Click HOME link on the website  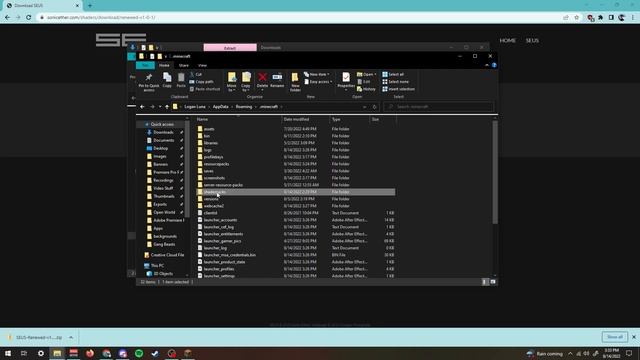[x=507, y=40]
